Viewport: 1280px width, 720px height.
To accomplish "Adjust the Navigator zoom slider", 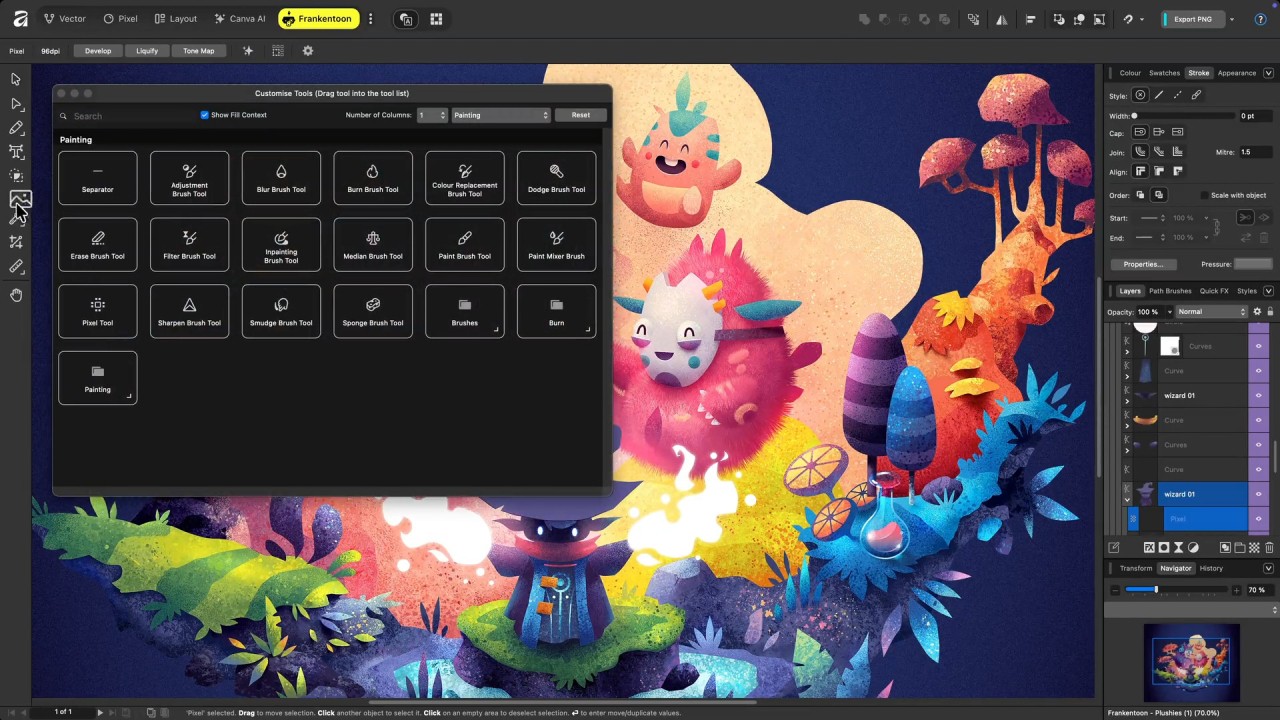I will [1156, 590].
